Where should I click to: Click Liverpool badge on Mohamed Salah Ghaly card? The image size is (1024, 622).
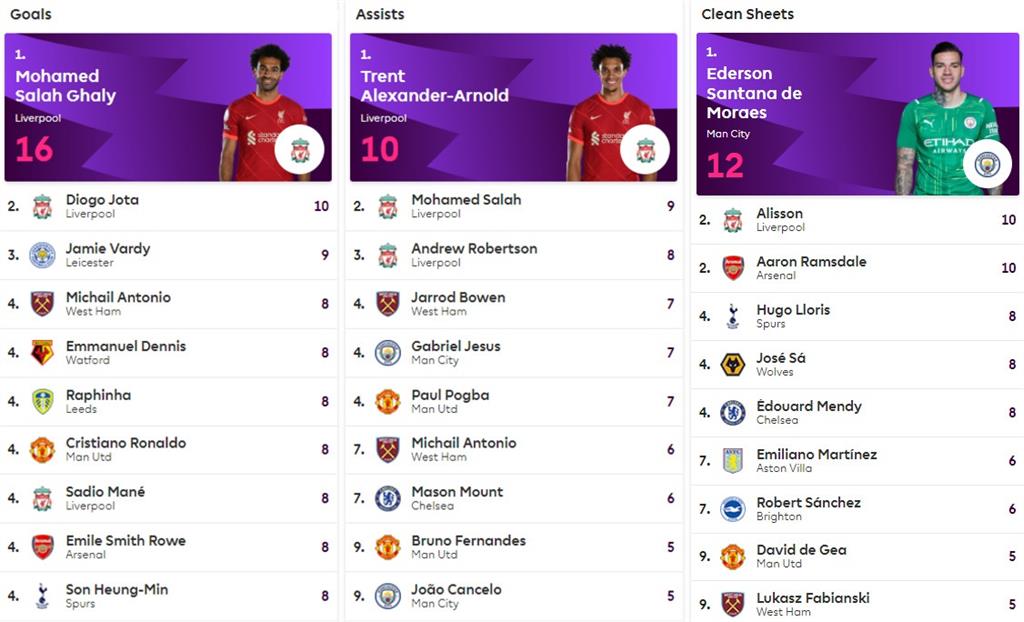pos(300,150)
